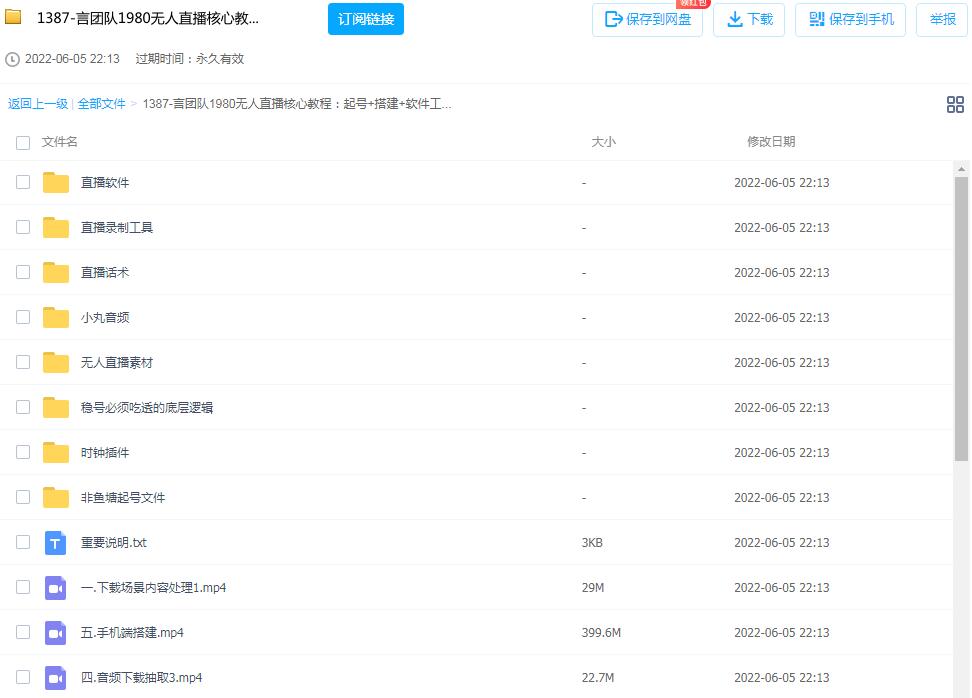Click the folder icon beside the share title
Viewport: 972px width, 698px height.
pyautogui.click(x=13, y=17)
